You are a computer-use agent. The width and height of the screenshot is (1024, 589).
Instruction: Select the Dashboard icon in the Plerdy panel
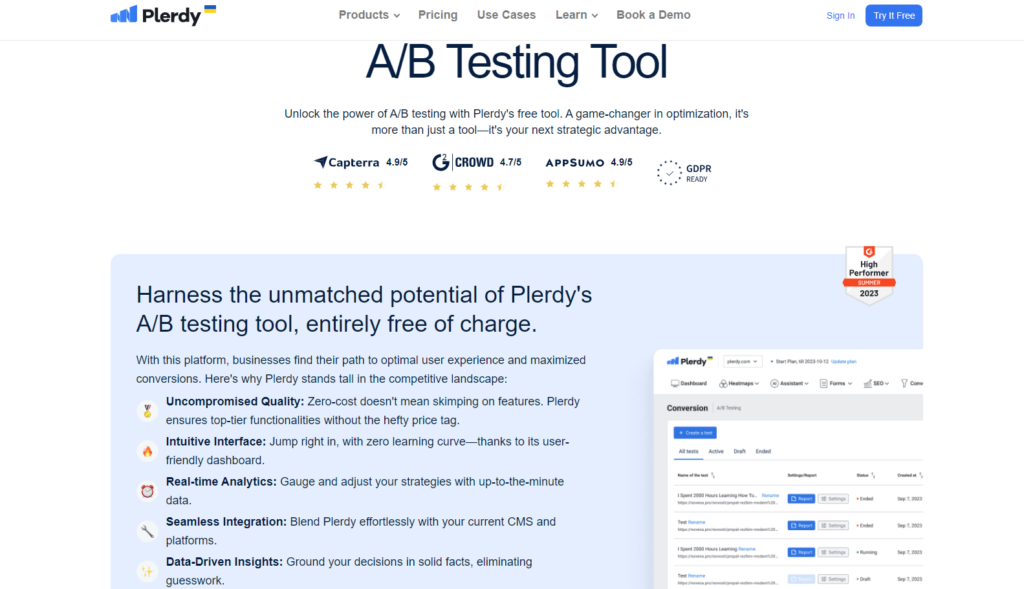[x=675, y=383]
